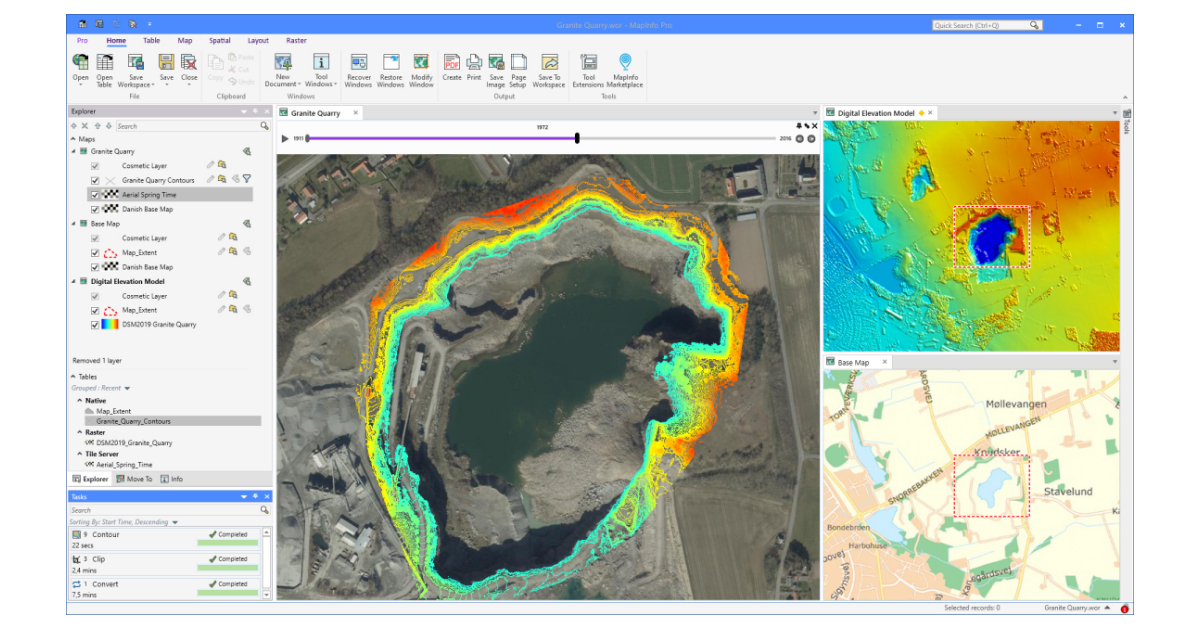Click the Recover Windows icon
This screenshot has height=627, width=1200.
tap(359, 63)
